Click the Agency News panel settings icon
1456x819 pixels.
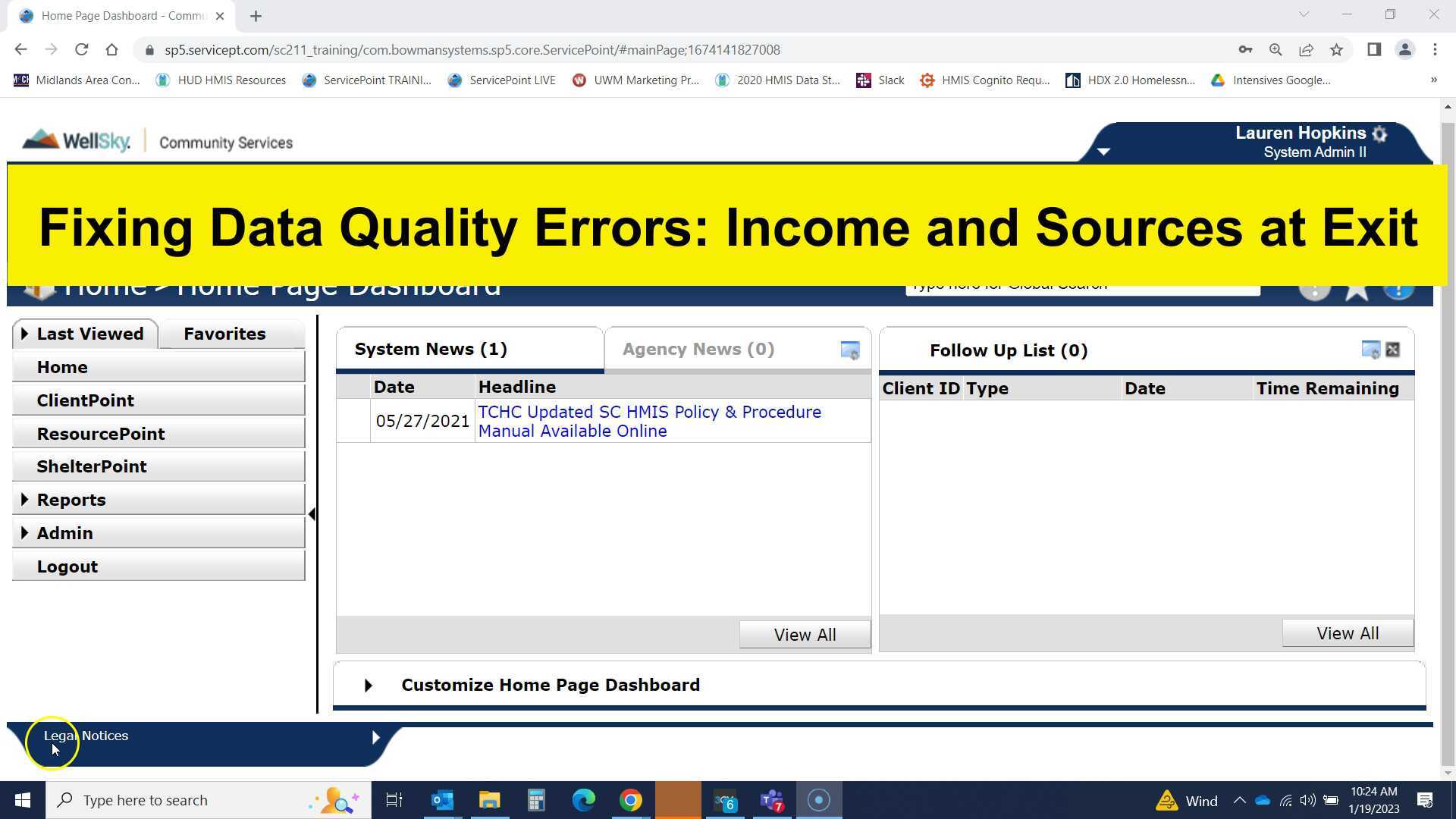click(850, 350)
